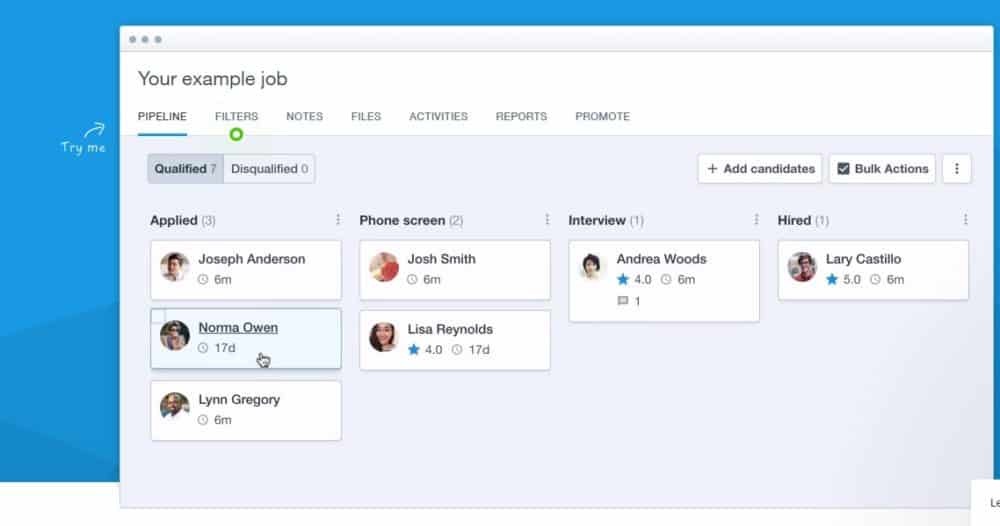The image size is (1000, 526).
Task: Open the Phone screen column options menu
Action: pyautogui.click(x=547, y=220)
